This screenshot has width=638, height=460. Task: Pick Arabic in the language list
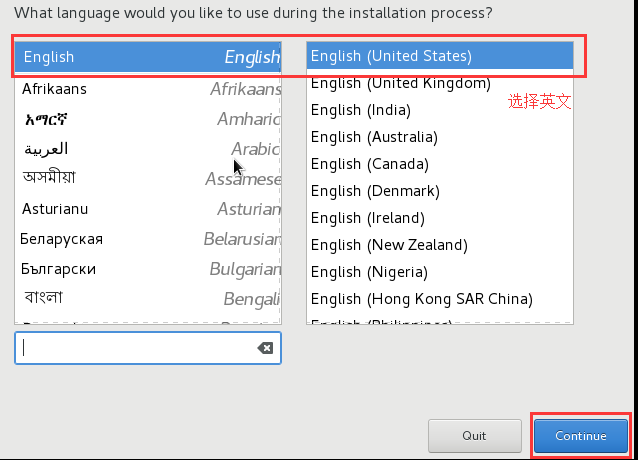148,149
